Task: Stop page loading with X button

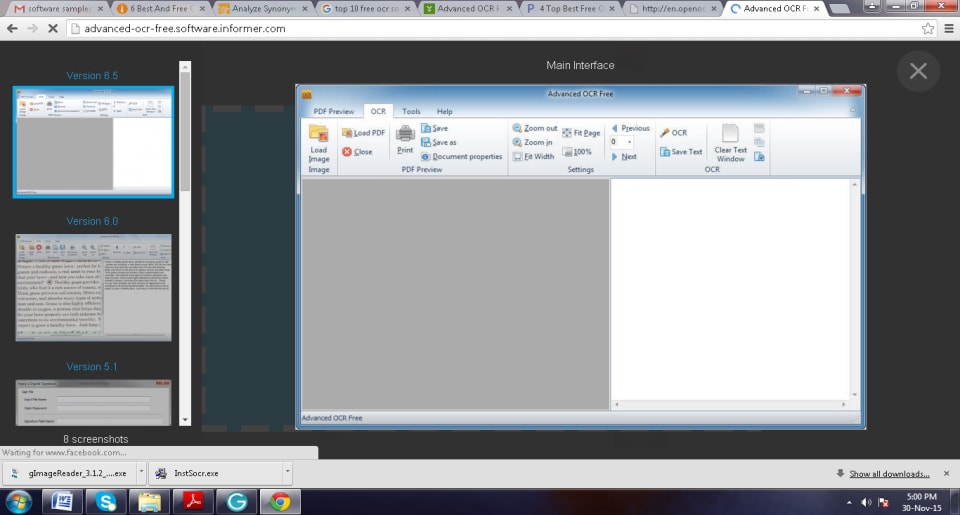Action: pos(53,28)
